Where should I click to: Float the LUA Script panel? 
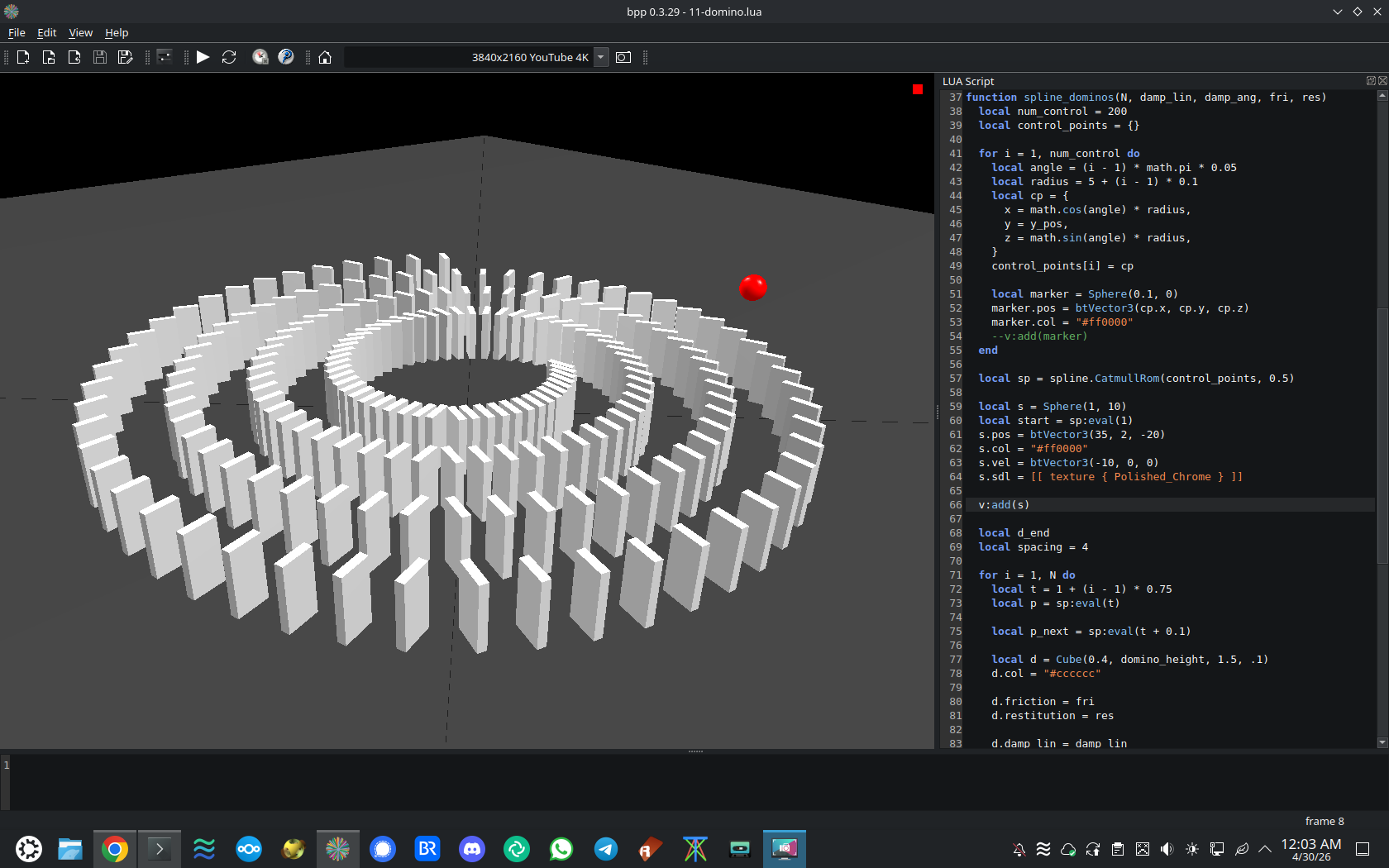click(x=1371, y=81)
